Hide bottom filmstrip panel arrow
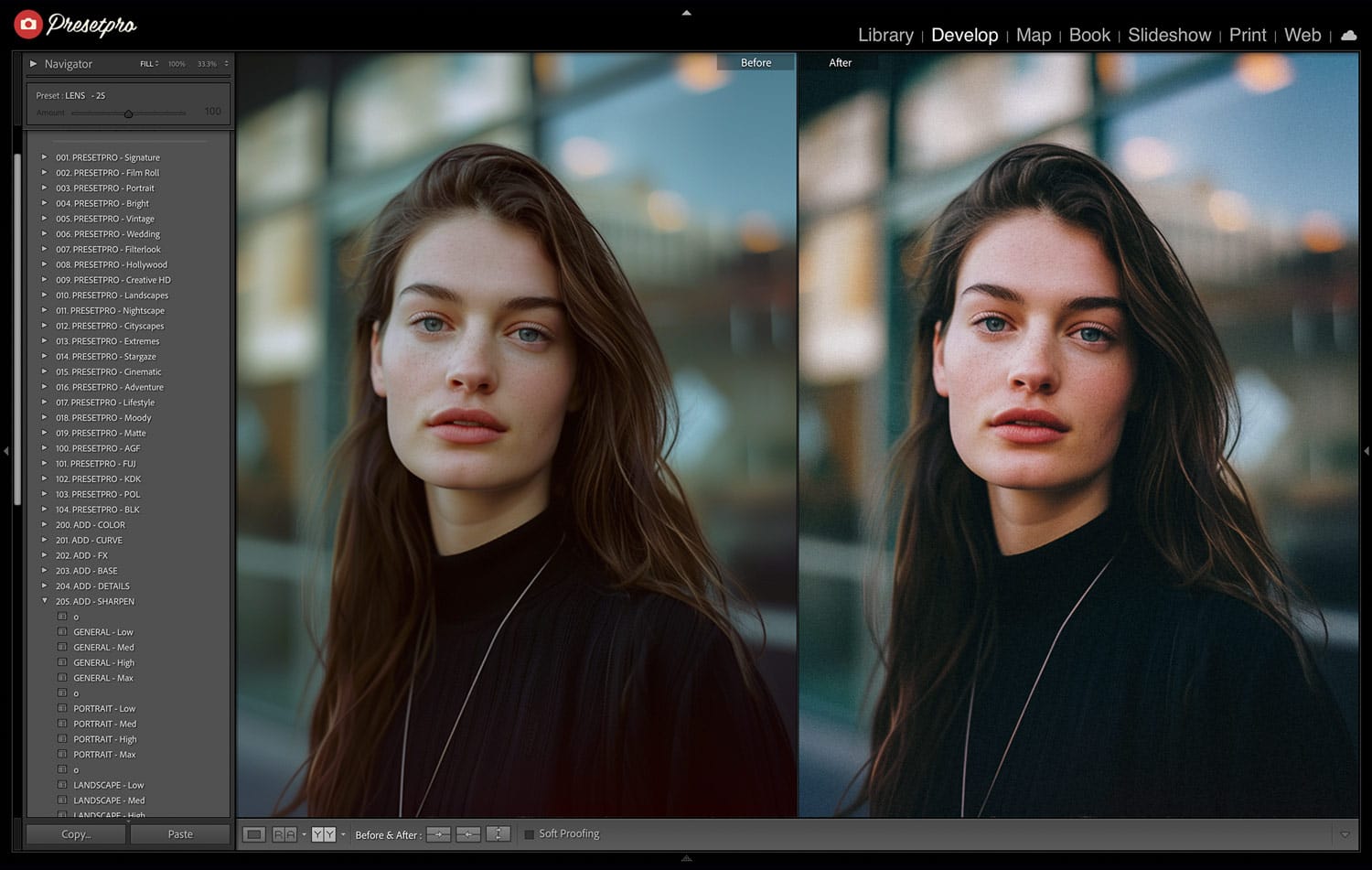Viewport: 1372px width, 870px height. (x=687, y=858)
